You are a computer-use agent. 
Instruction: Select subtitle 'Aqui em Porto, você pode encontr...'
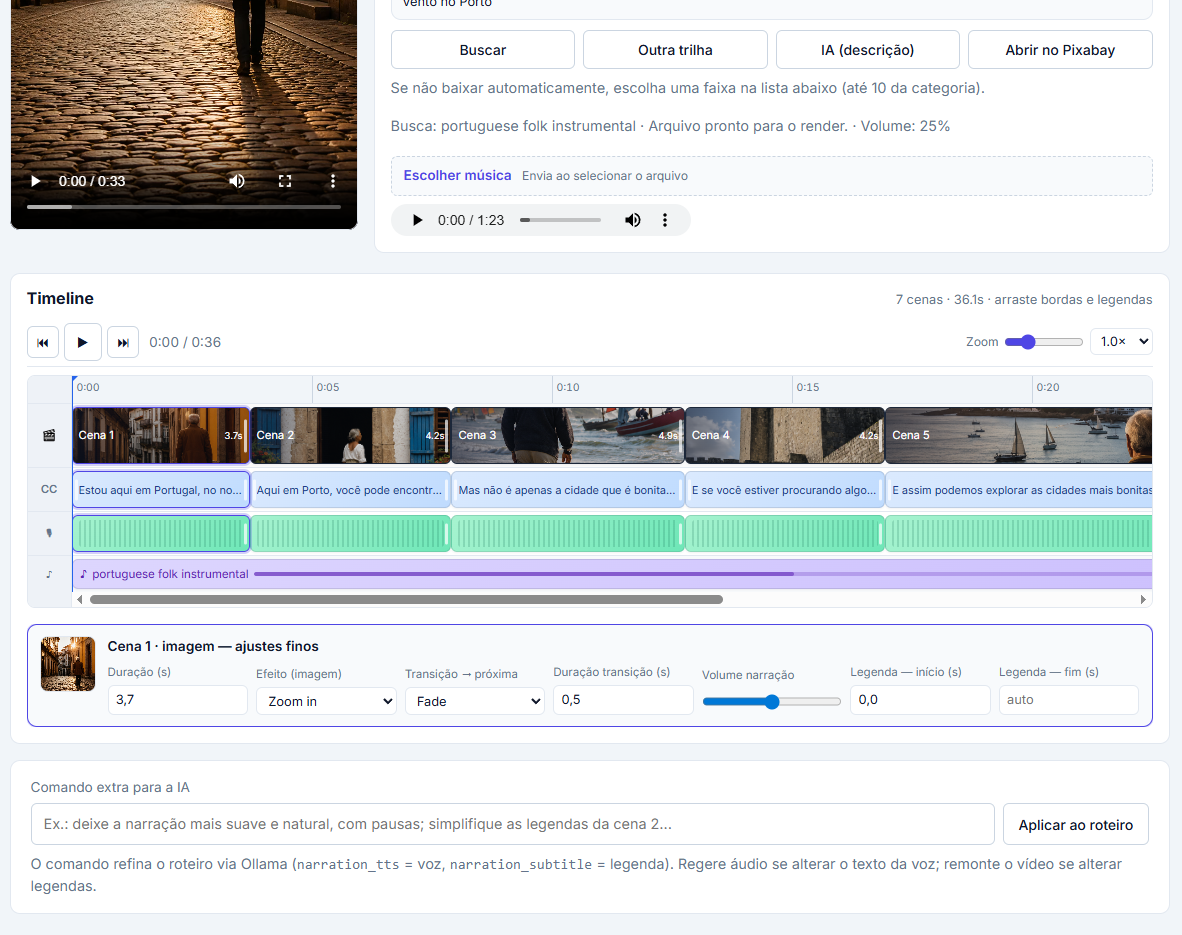click(351, 489)
